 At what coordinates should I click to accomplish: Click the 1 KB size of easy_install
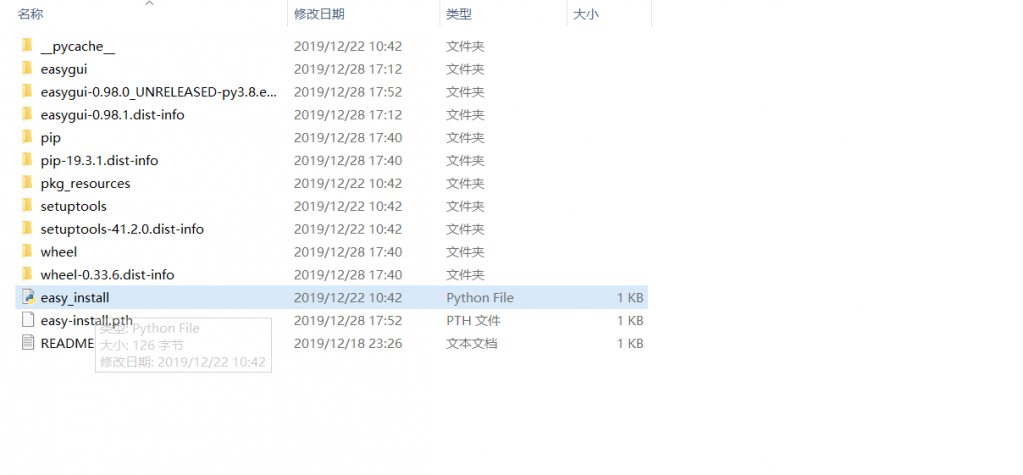pos(630,298)
